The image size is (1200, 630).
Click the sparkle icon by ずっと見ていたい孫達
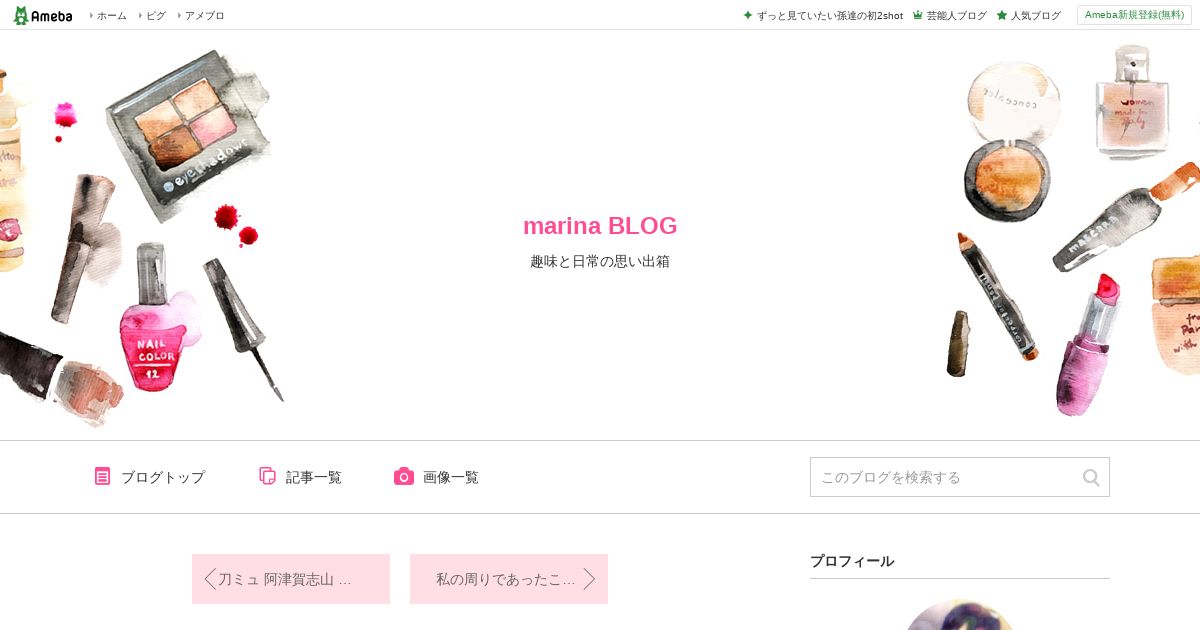pos(747,15)
